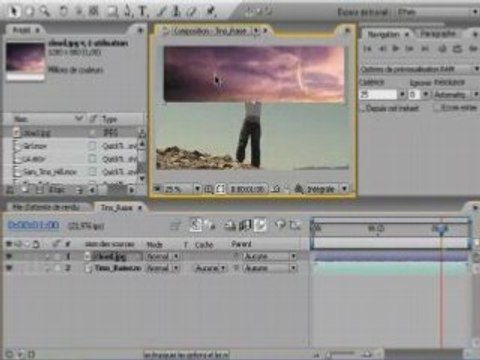Sort project items by Type column
480x360 pixels.
[109, 119]
